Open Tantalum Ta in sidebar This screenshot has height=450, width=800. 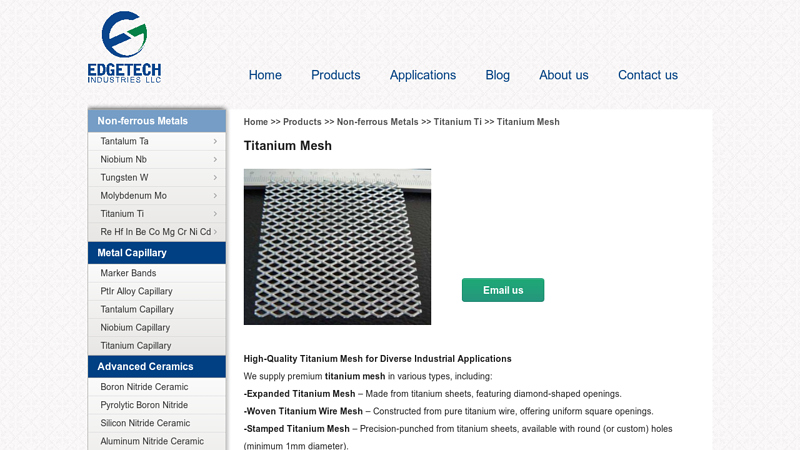[x=124, y=141]
